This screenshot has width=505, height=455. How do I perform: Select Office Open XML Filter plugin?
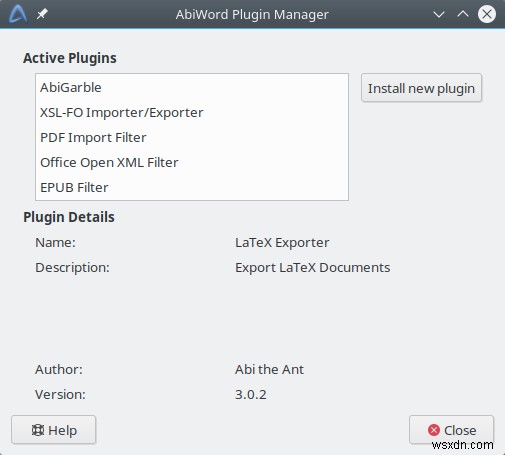192,162
